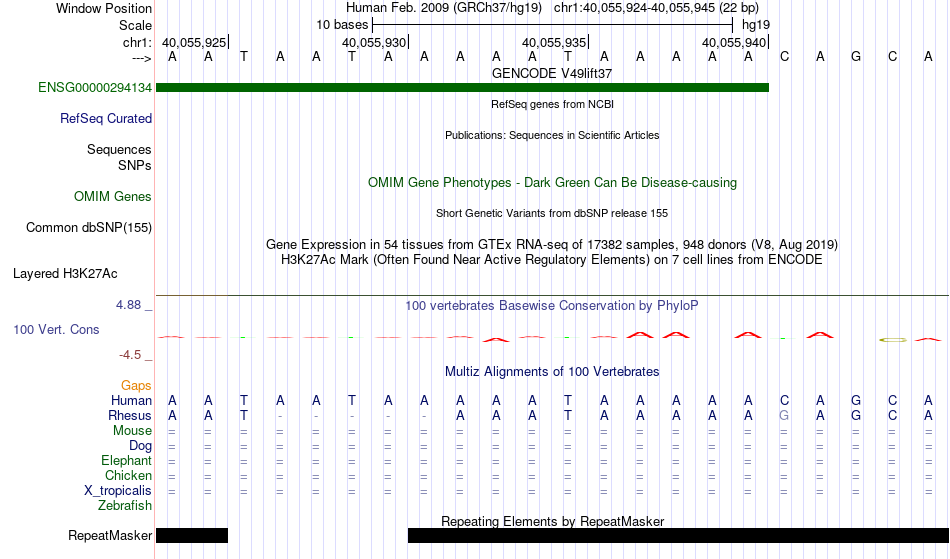This screenshot has height=559, width=950.
Task: Click the Layered H3K27Ac track label
Action: click(65, 273)
